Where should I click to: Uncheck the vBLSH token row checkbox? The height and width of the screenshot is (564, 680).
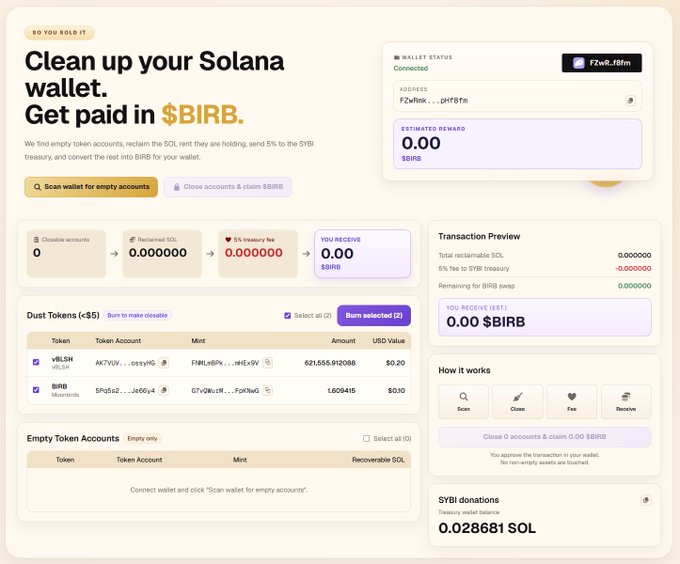pyautogui.click(x=36, y=362)
